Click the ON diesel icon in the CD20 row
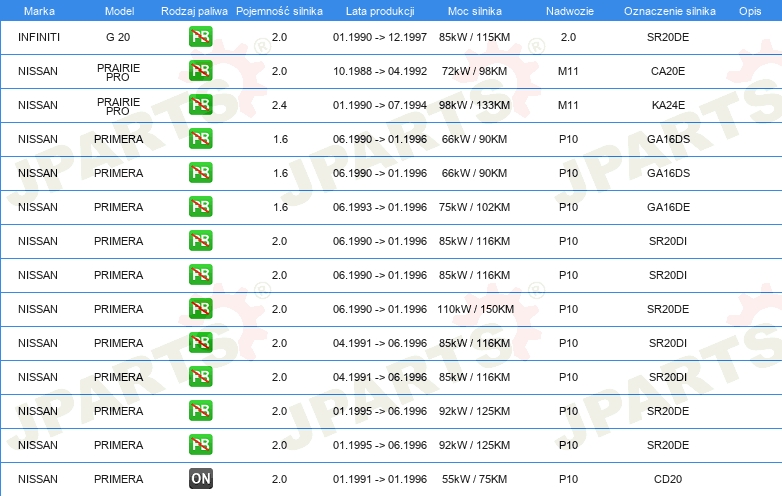Screen dimensions: 782x496 pyautogui.click(x=200, y=479)
